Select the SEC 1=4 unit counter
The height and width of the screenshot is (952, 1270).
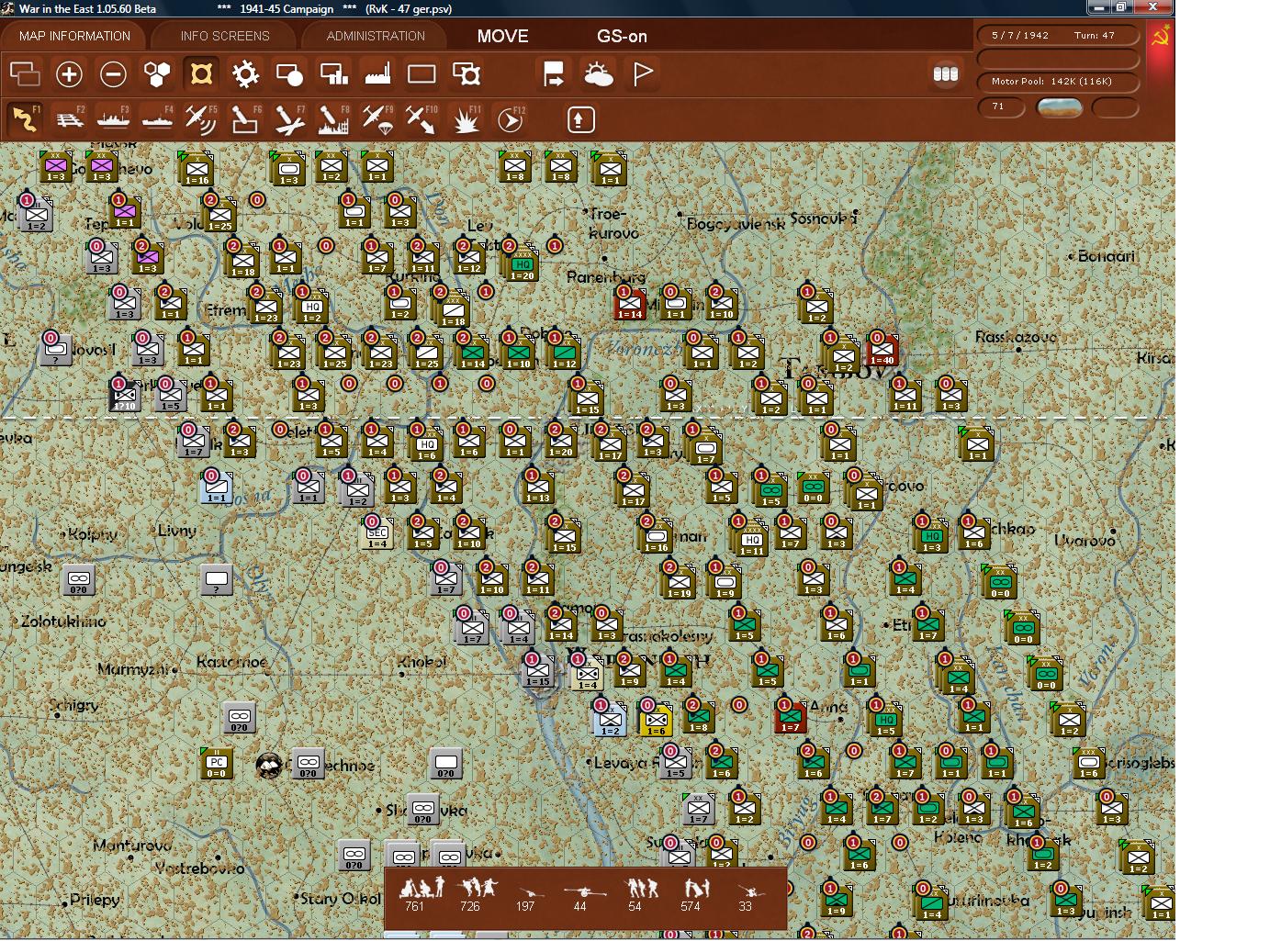click(377, 534)
